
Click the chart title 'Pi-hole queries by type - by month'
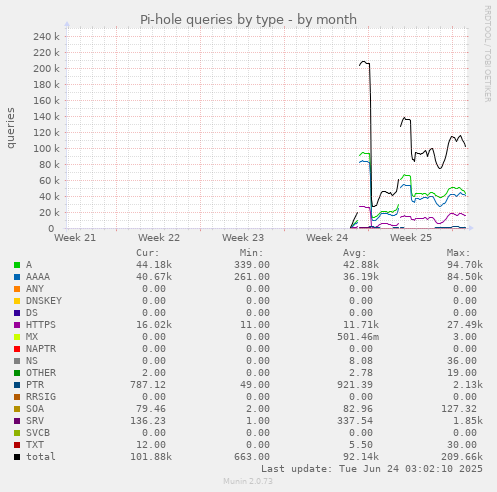click(248, 20)
